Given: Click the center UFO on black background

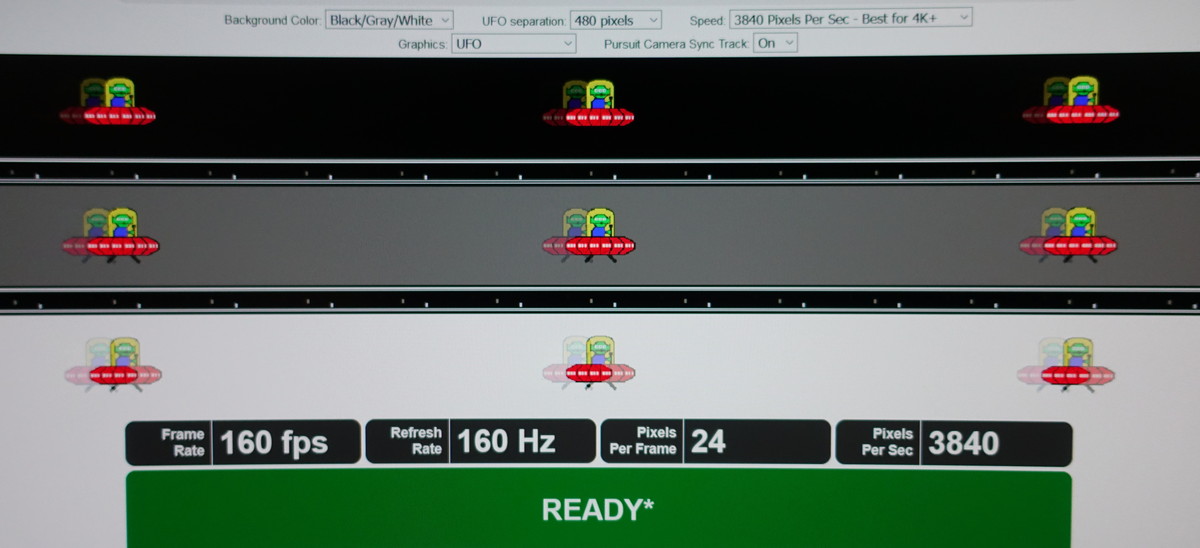Looking at the screenshot, I should tap(588, 103).
